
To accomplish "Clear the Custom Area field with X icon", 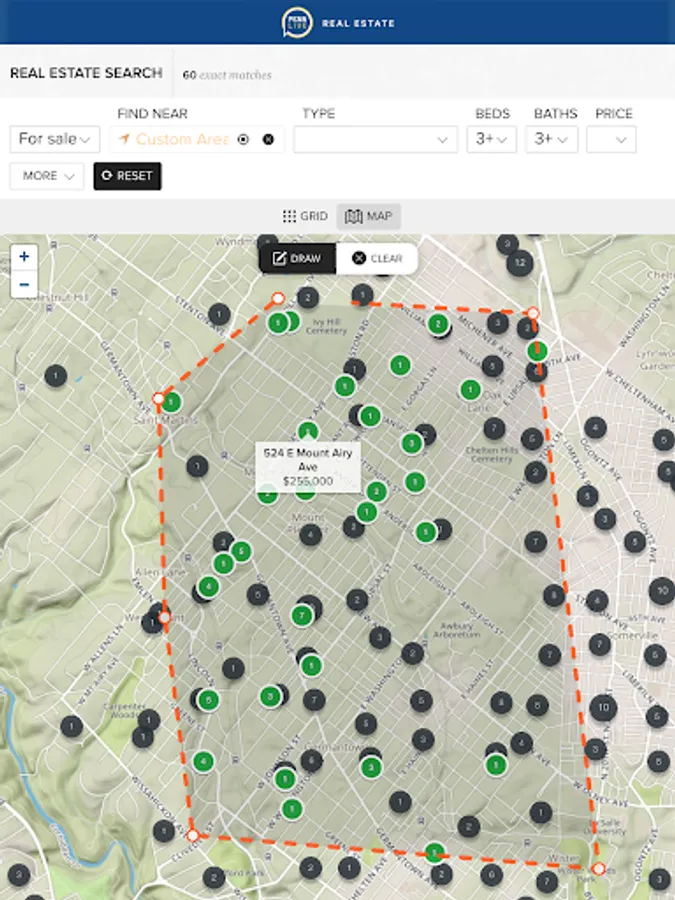I will click(x=268, y=139).
